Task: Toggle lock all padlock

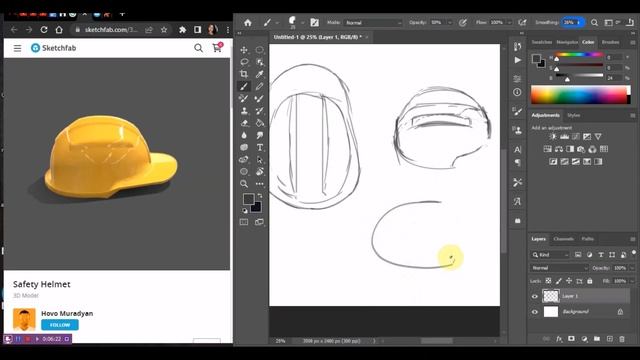Action: [x=590, y=281]
